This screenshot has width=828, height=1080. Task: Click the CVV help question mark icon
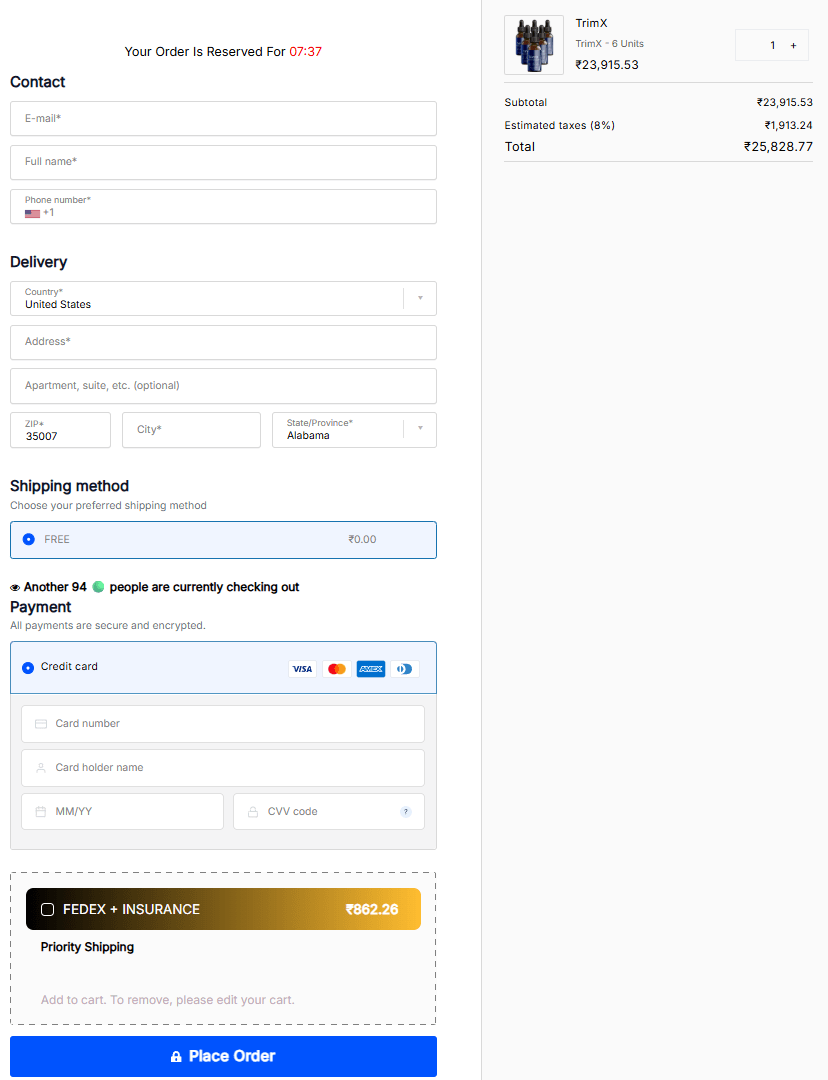[x=405, y=811]
